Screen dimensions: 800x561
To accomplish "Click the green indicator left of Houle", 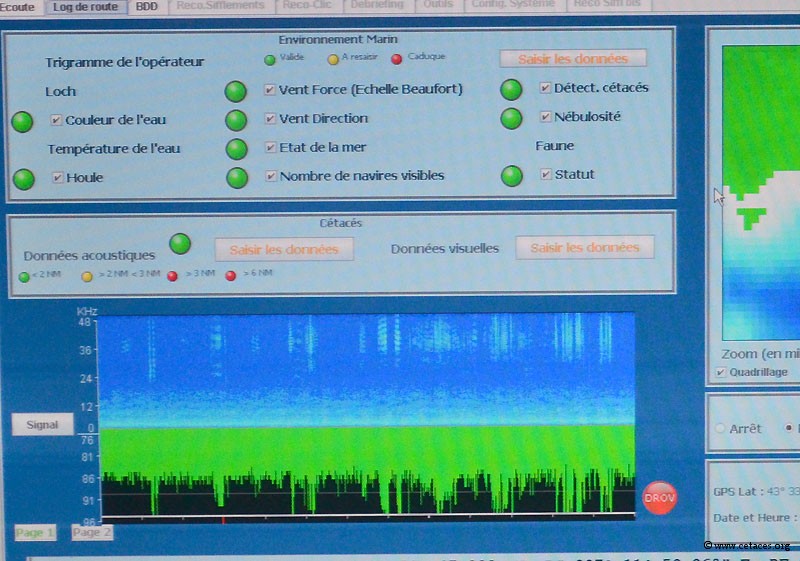I will pyautogui.click(x=23, y=179).
